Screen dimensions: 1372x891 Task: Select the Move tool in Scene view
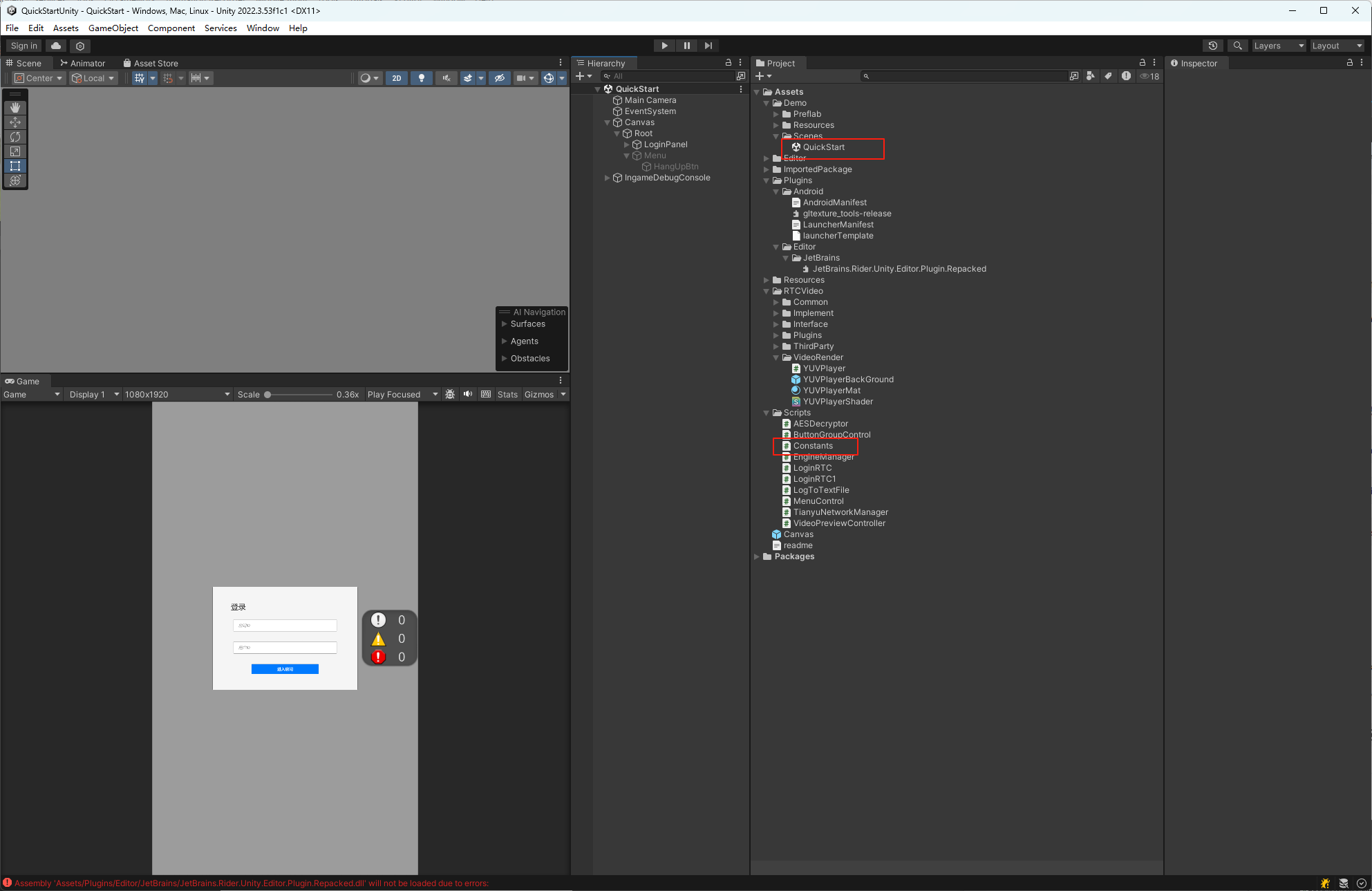[15, 122]
